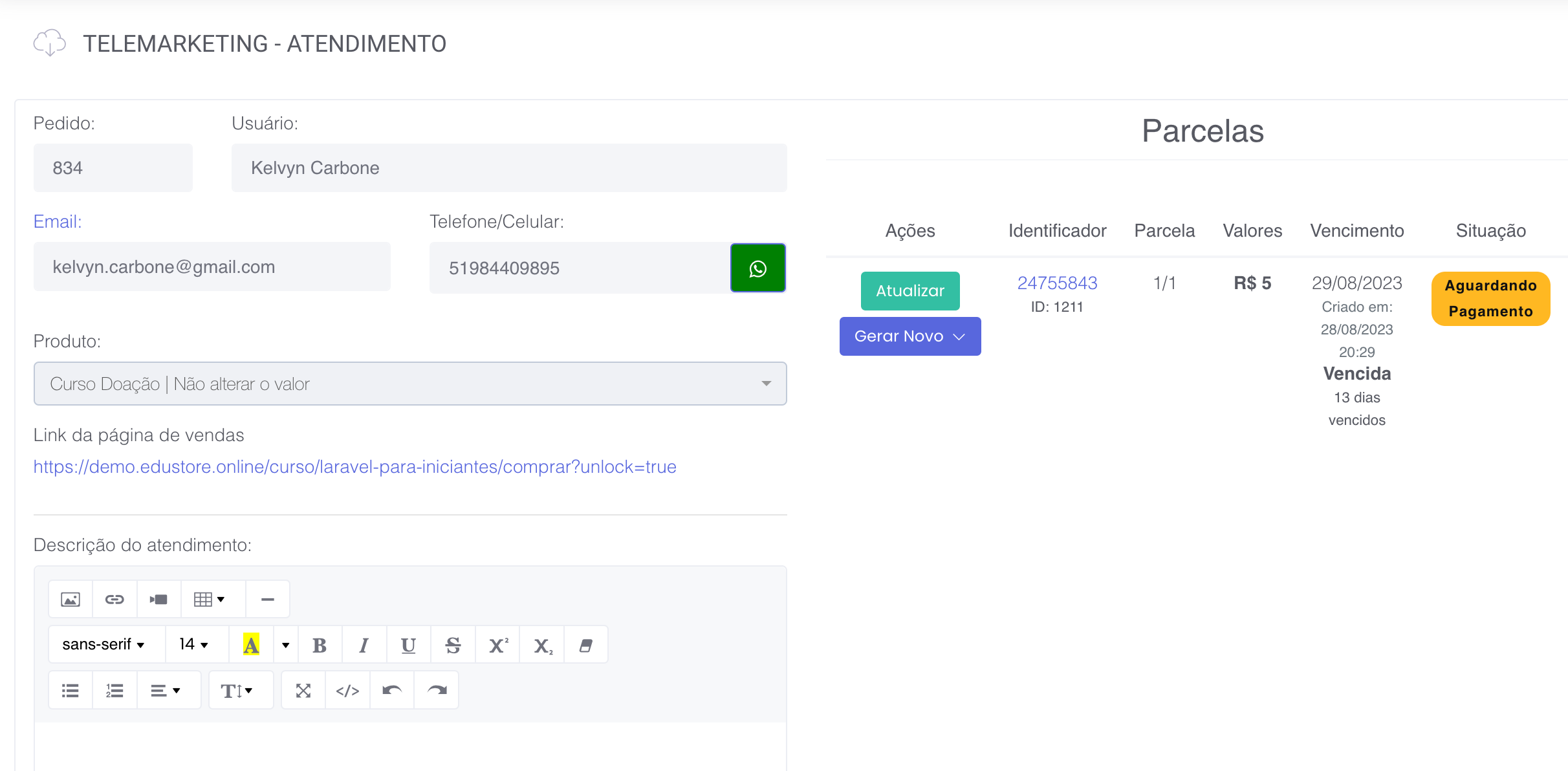Open the Produto dropdown selector
1568x771 pixels.
tap(409, 384)
